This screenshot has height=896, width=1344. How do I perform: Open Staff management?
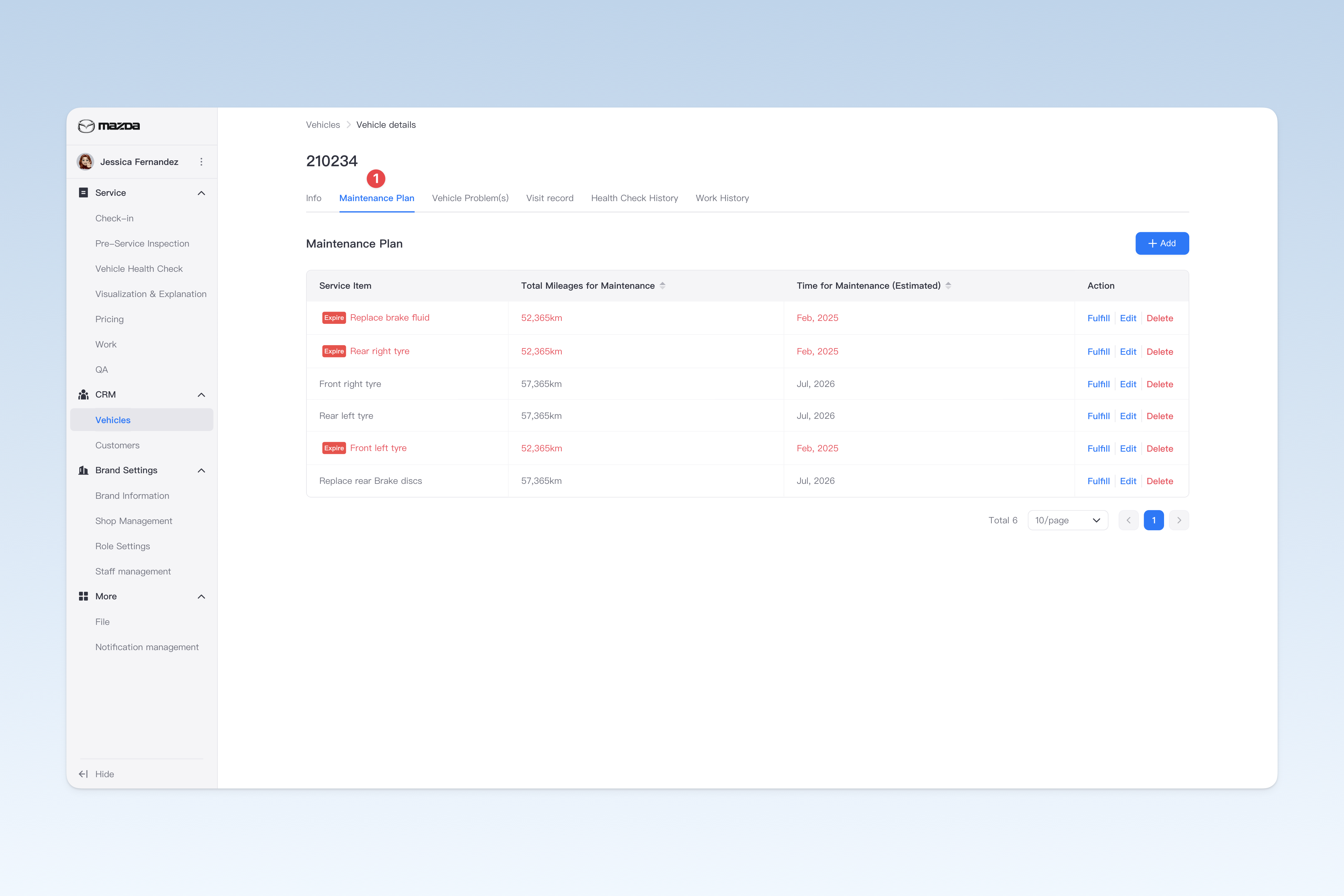click(x=133, y=571)
